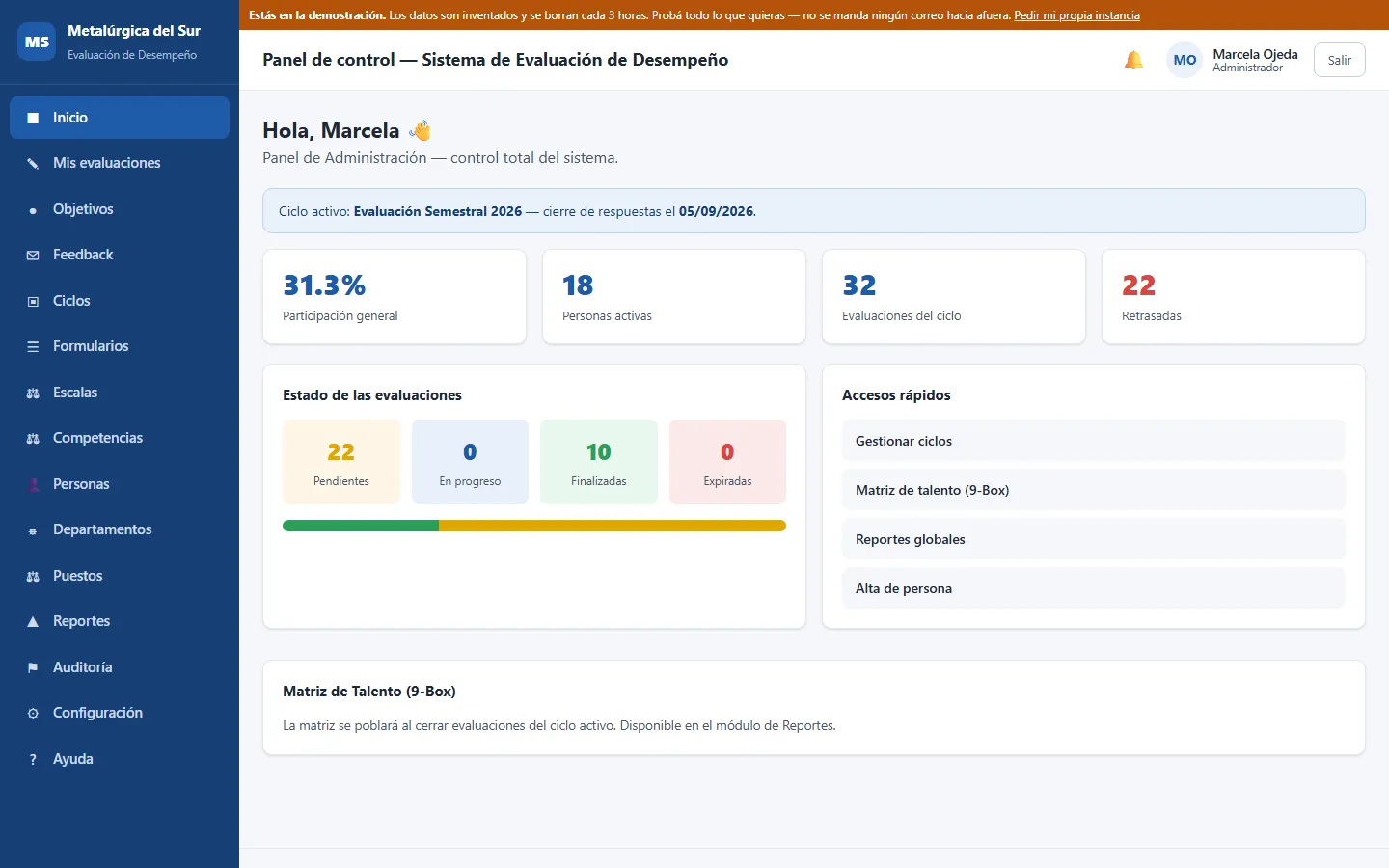Viewport: 1389px width, 868px height.
Task: Click the yellow pending segment of progress bar
Action: click(613, 526)
